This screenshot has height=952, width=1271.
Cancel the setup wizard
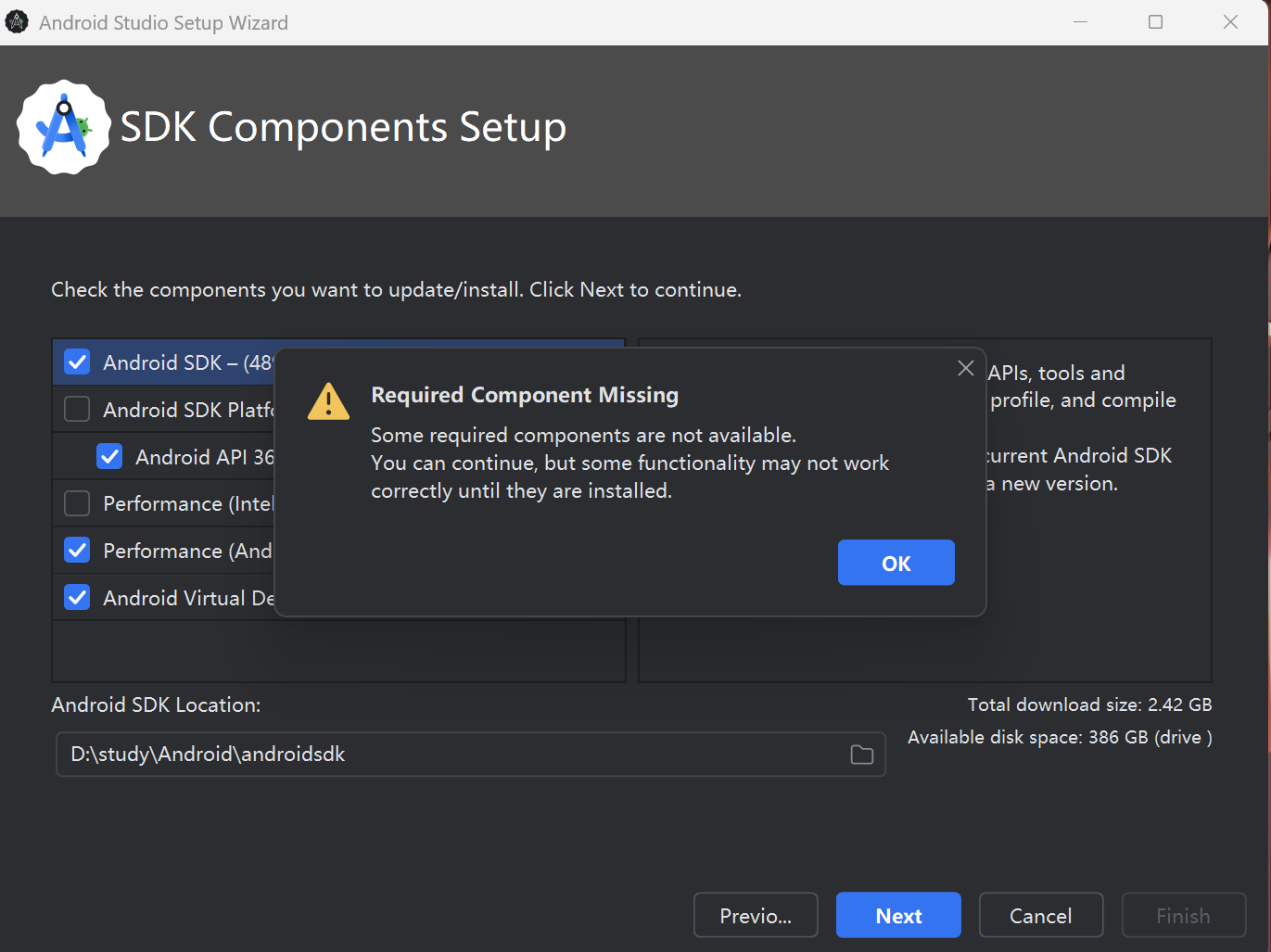point(1040,915)
